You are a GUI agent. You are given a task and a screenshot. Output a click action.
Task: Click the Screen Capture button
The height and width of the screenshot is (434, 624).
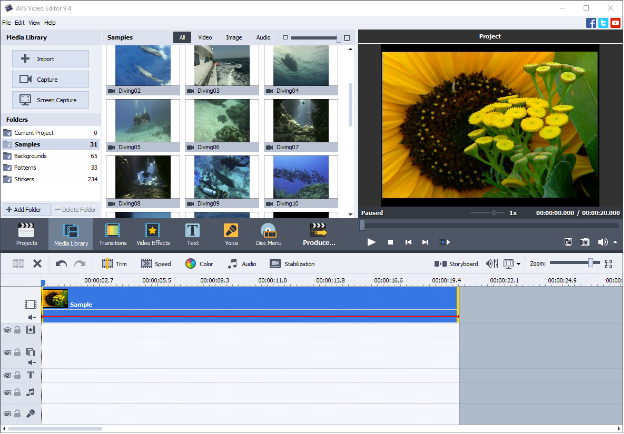[x=50, y=100]
